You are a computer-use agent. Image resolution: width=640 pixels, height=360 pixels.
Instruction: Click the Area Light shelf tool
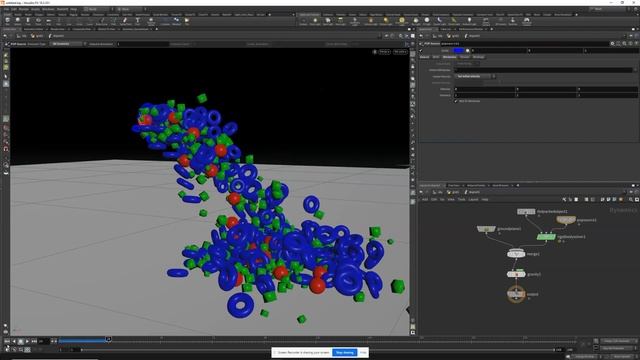click(340, 21)
